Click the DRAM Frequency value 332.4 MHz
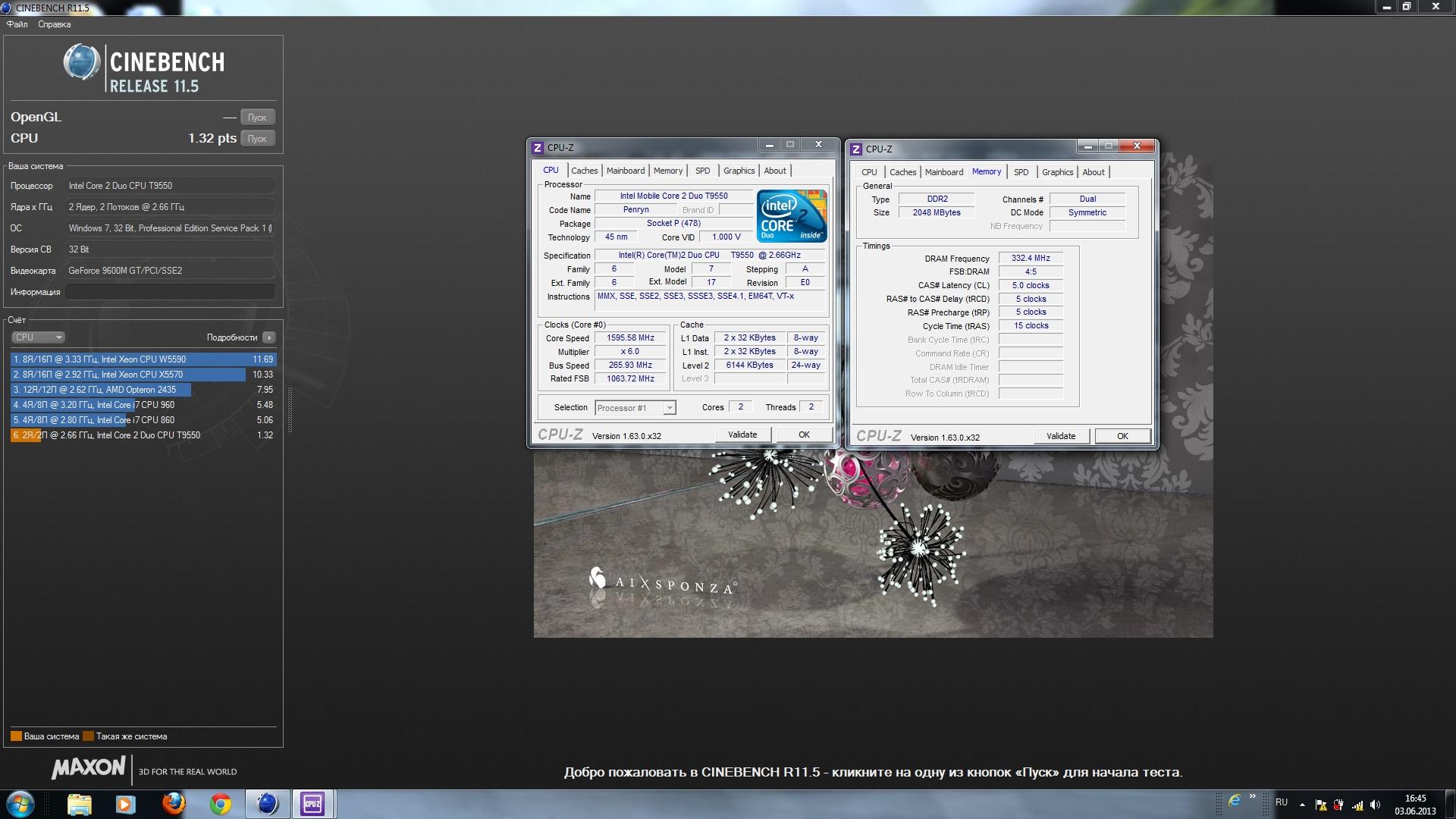The width and height of the screenshot is (1456, 819). pos(1031,258)
